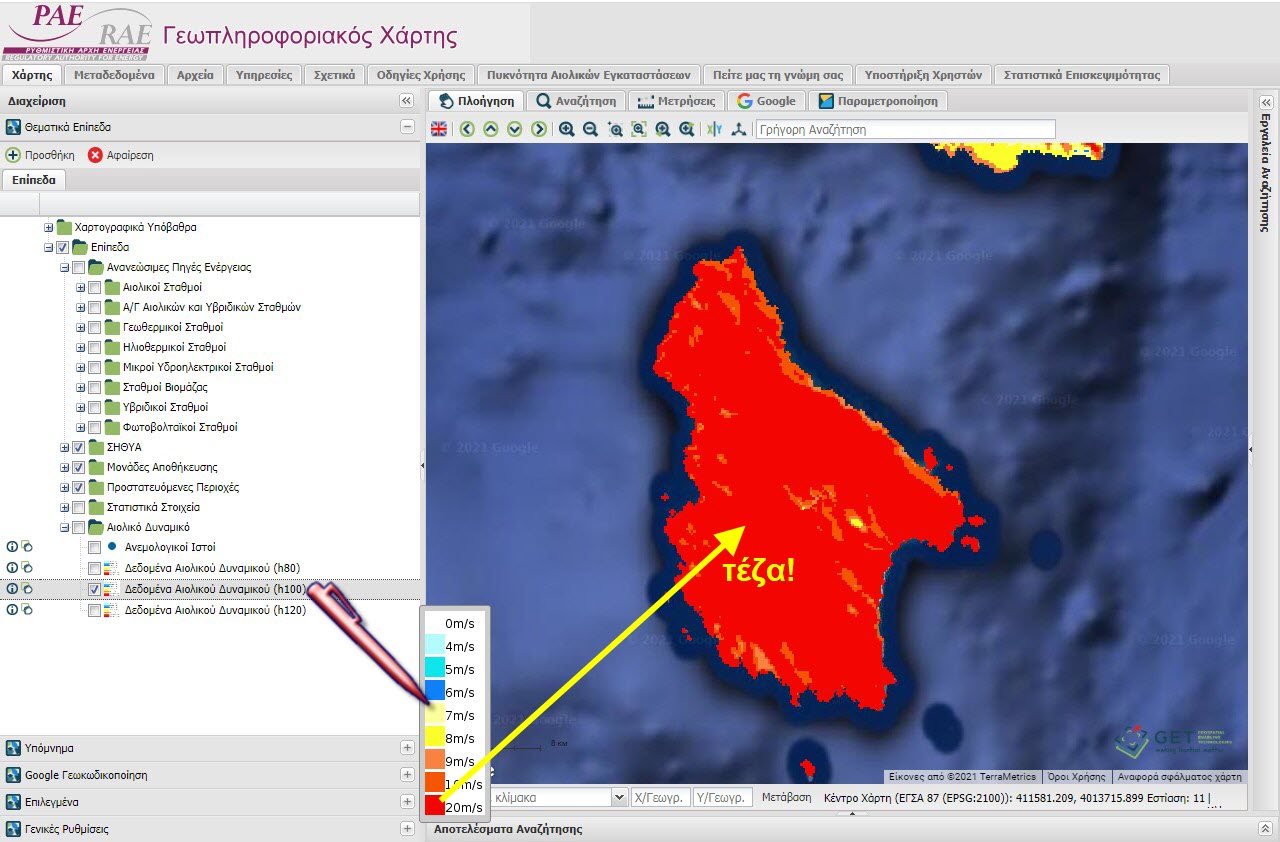Image resolution: width=1280 pixels, height=842 pixels.
Task: Expand the Φωτοβολταϊκοί Σταθμοί node
Action: point(80,427)
